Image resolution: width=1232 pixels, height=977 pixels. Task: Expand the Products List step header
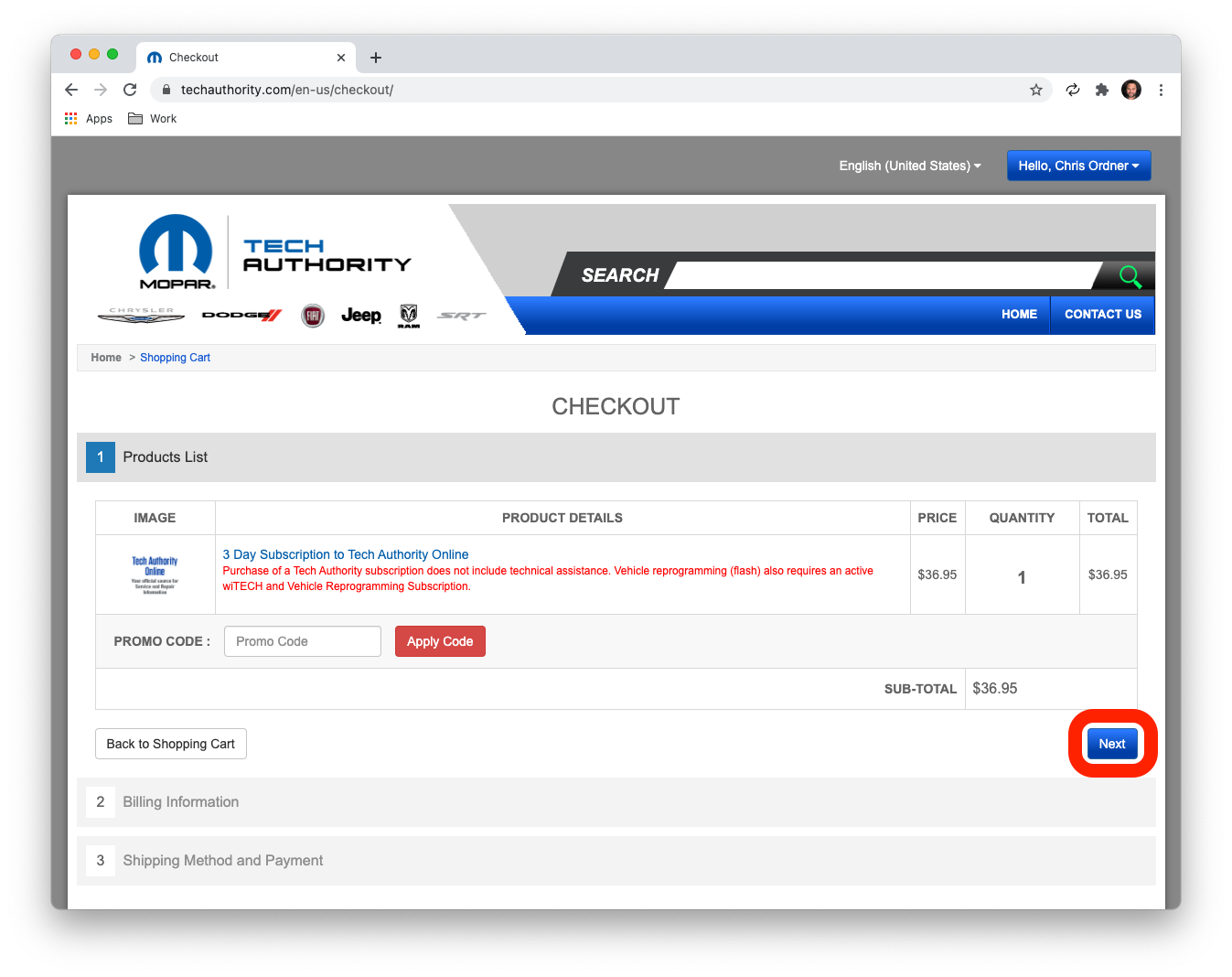pyautogui.click(x=616, y=457)
